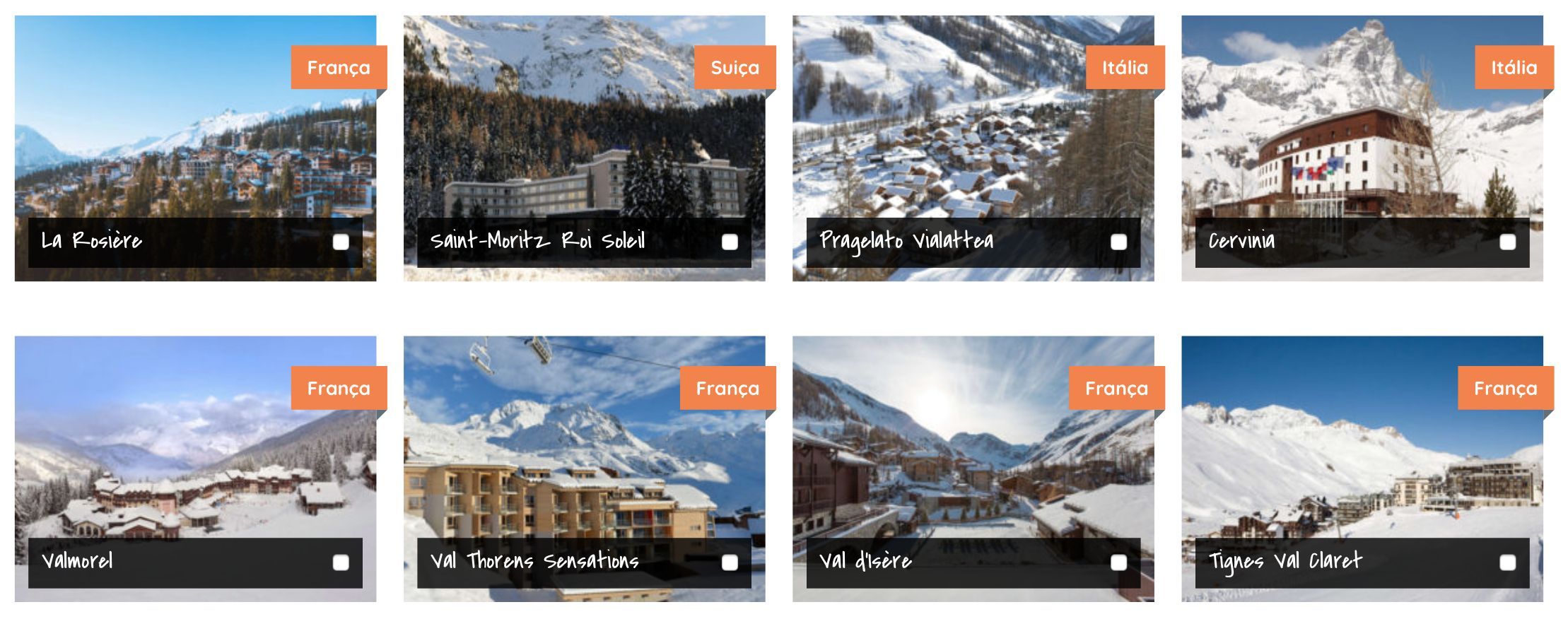Toggle the Tignes Val Claret checkbox
The width and height of the screenshot is (1568, 619).
point(1507,562)
